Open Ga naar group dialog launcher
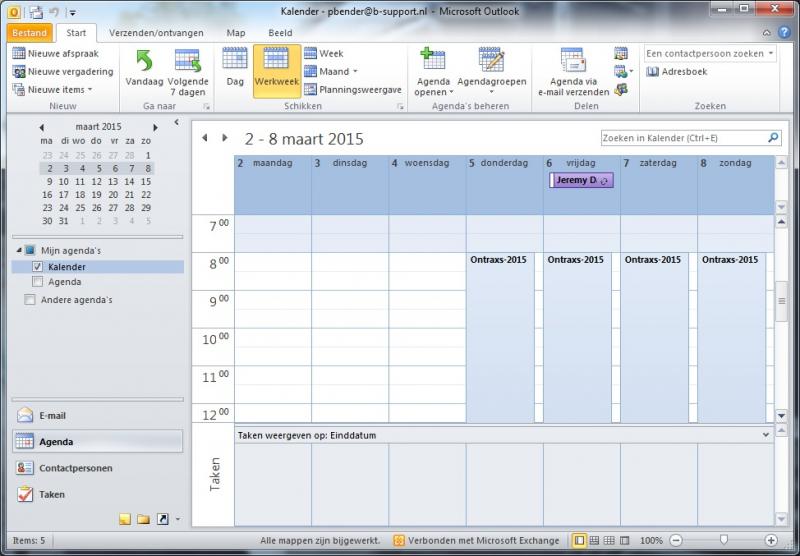The height and width of the screenshot is (556, 800). [x=207, y=107]
